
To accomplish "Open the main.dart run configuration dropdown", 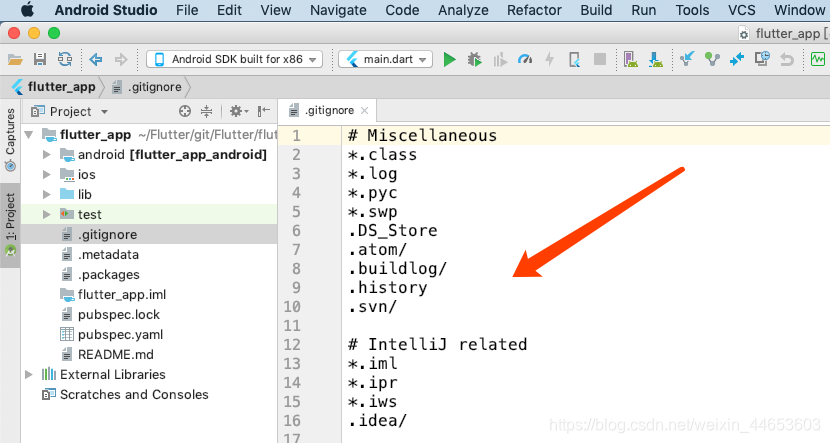I will point(386,59).
